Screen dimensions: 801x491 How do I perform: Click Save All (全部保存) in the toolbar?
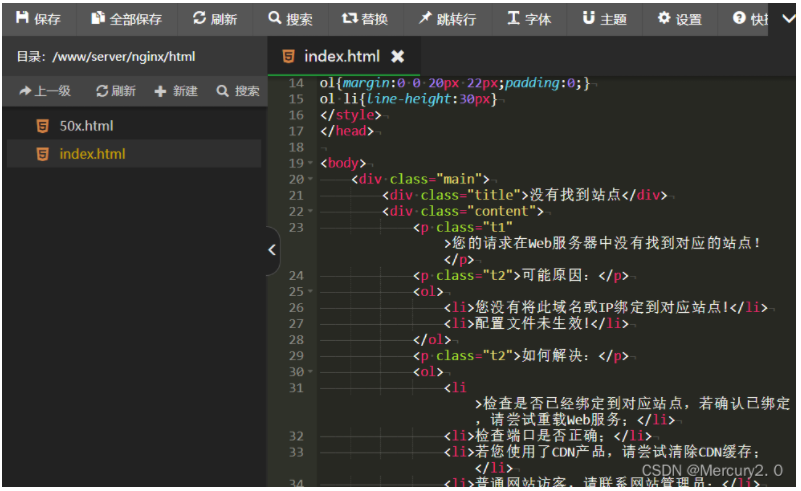(x=127, y=19)
